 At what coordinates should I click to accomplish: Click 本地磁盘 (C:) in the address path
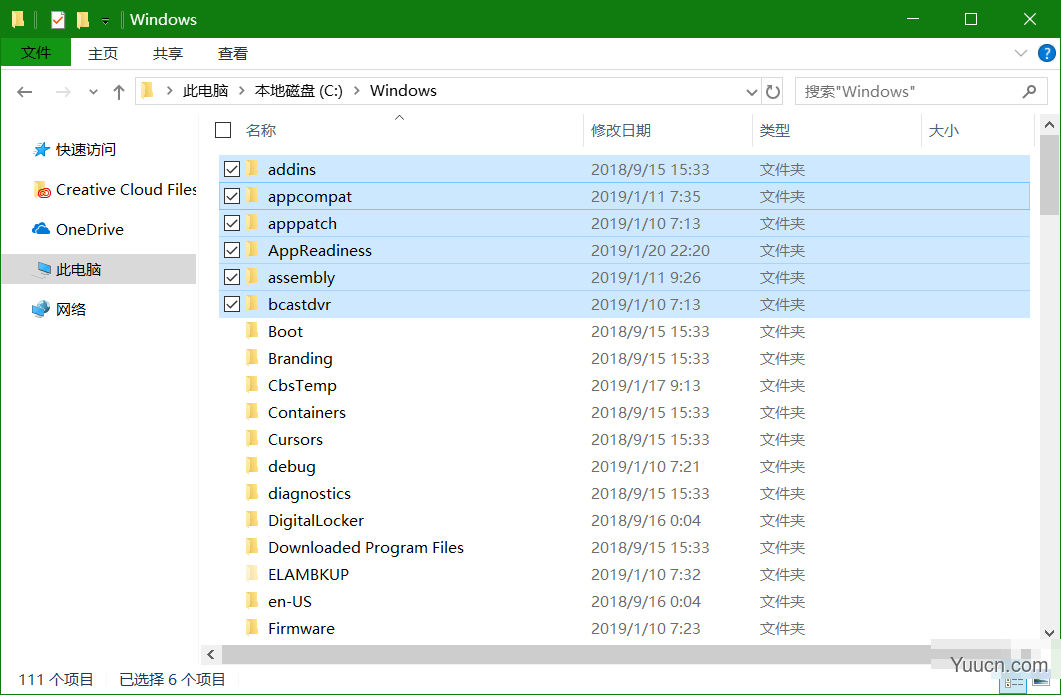click(298, 91)
